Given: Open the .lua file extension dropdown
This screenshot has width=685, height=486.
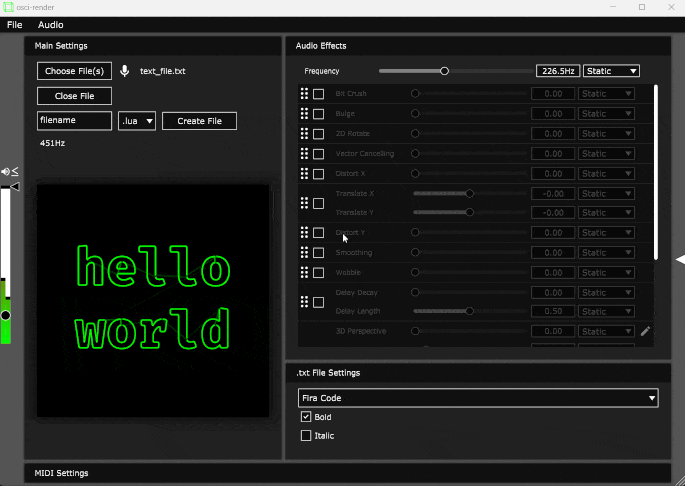Looking at the screenshot, I should 137,121.
